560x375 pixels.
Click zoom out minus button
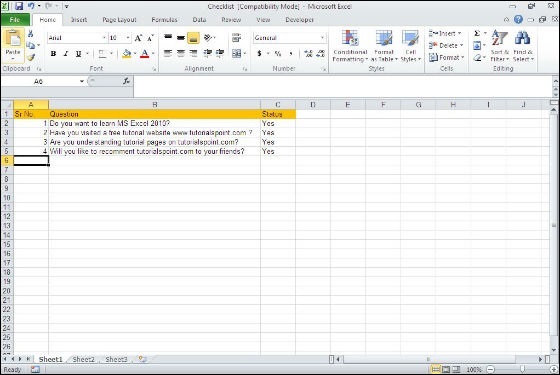pos(491,369)
